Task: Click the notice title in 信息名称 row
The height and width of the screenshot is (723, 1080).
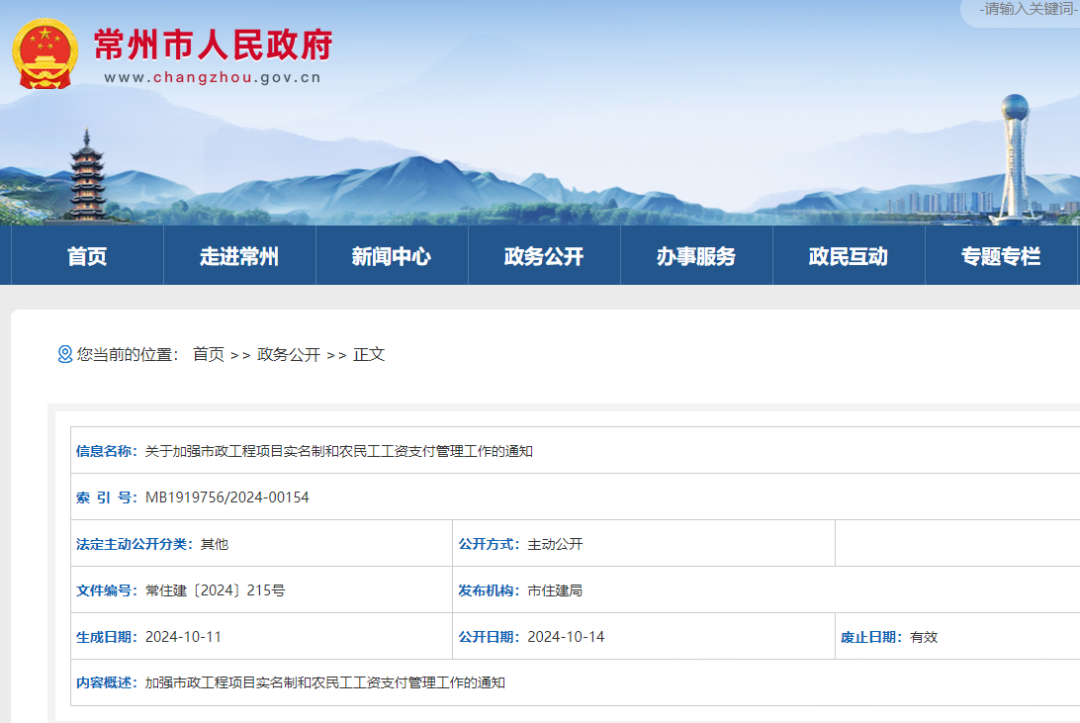Action: coord(339,451)
